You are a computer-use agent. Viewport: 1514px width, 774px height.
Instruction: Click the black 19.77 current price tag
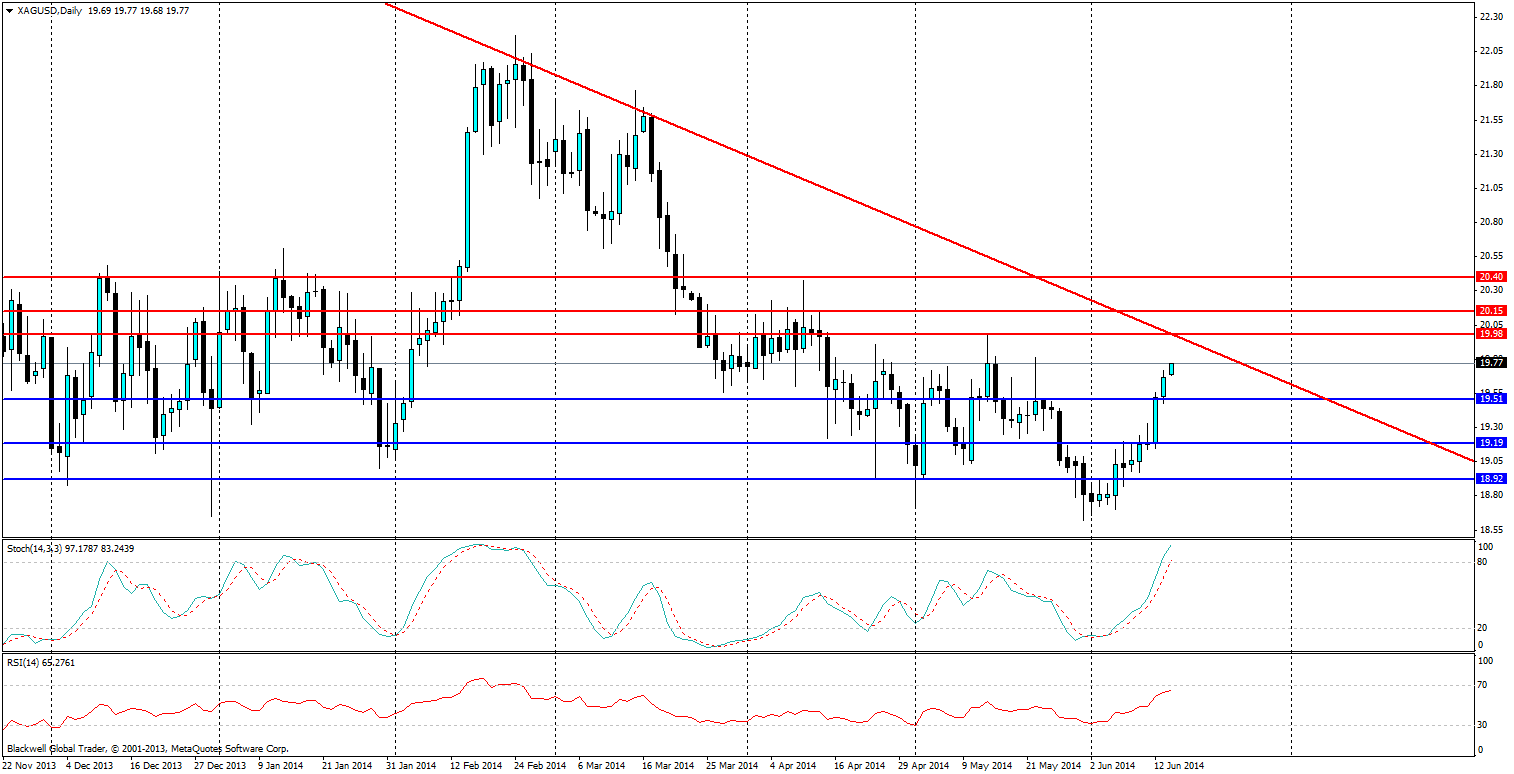tap(1493, 364)
